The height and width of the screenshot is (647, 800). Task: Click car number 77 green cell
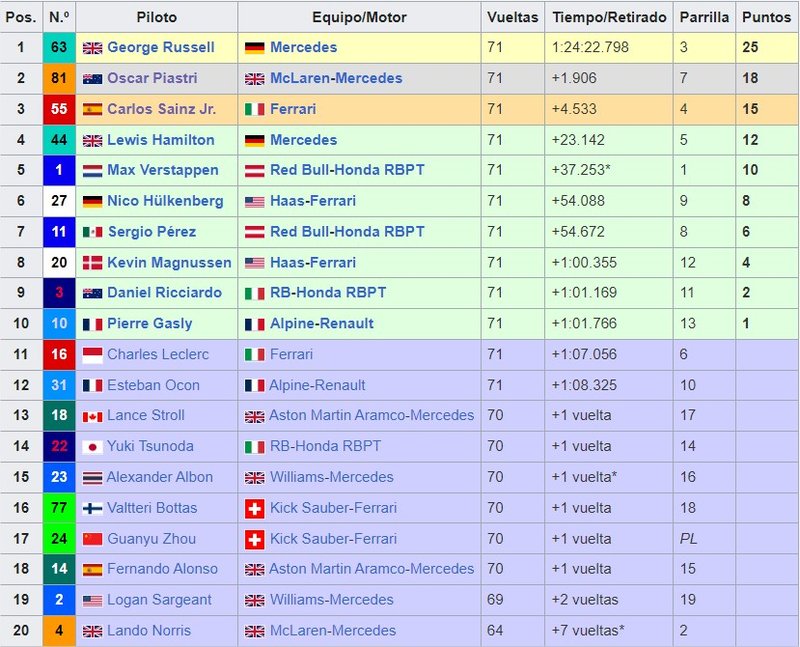[x=59, y=508]
